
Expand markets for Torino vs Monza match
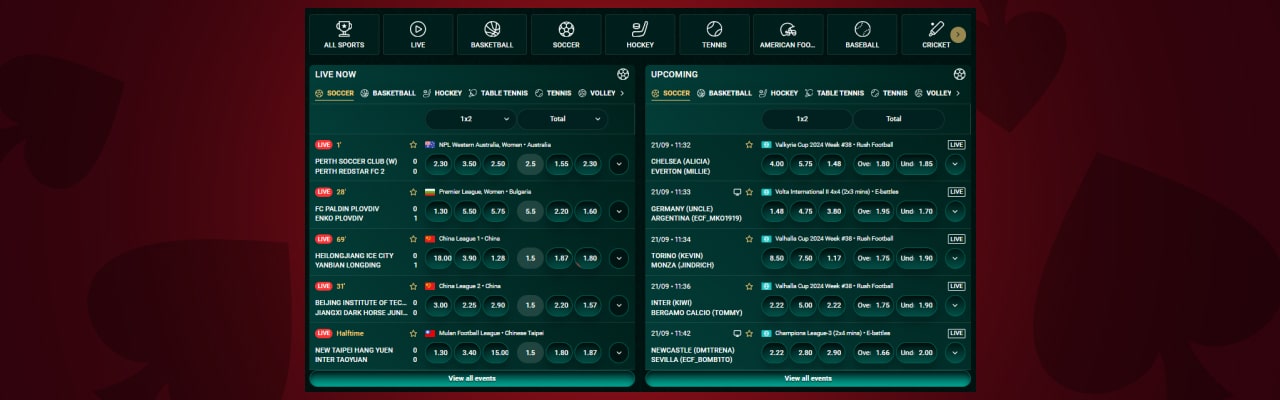pyautogui.click(x=955, y=258)
